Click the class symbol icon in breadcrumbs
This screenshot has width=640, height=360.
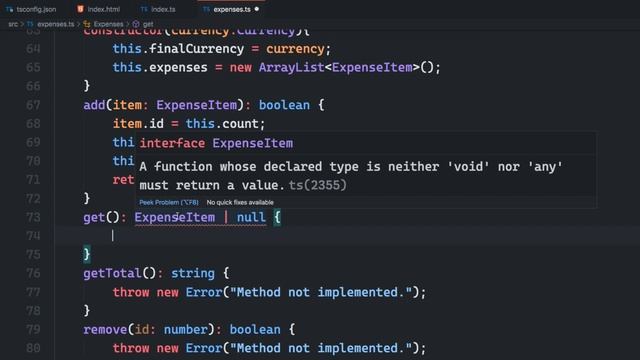pos(87,24)
